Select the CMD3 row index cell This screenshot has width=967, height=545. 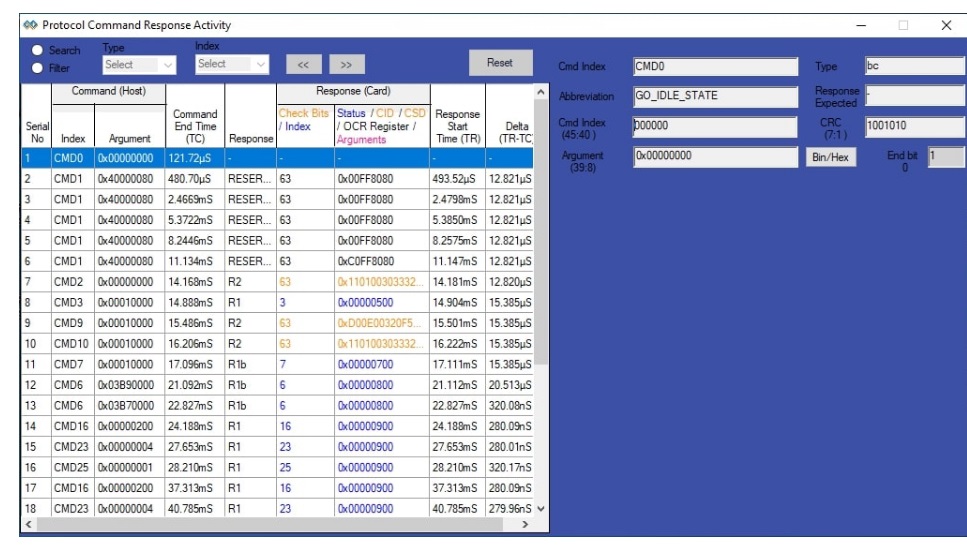click(73, 303)
